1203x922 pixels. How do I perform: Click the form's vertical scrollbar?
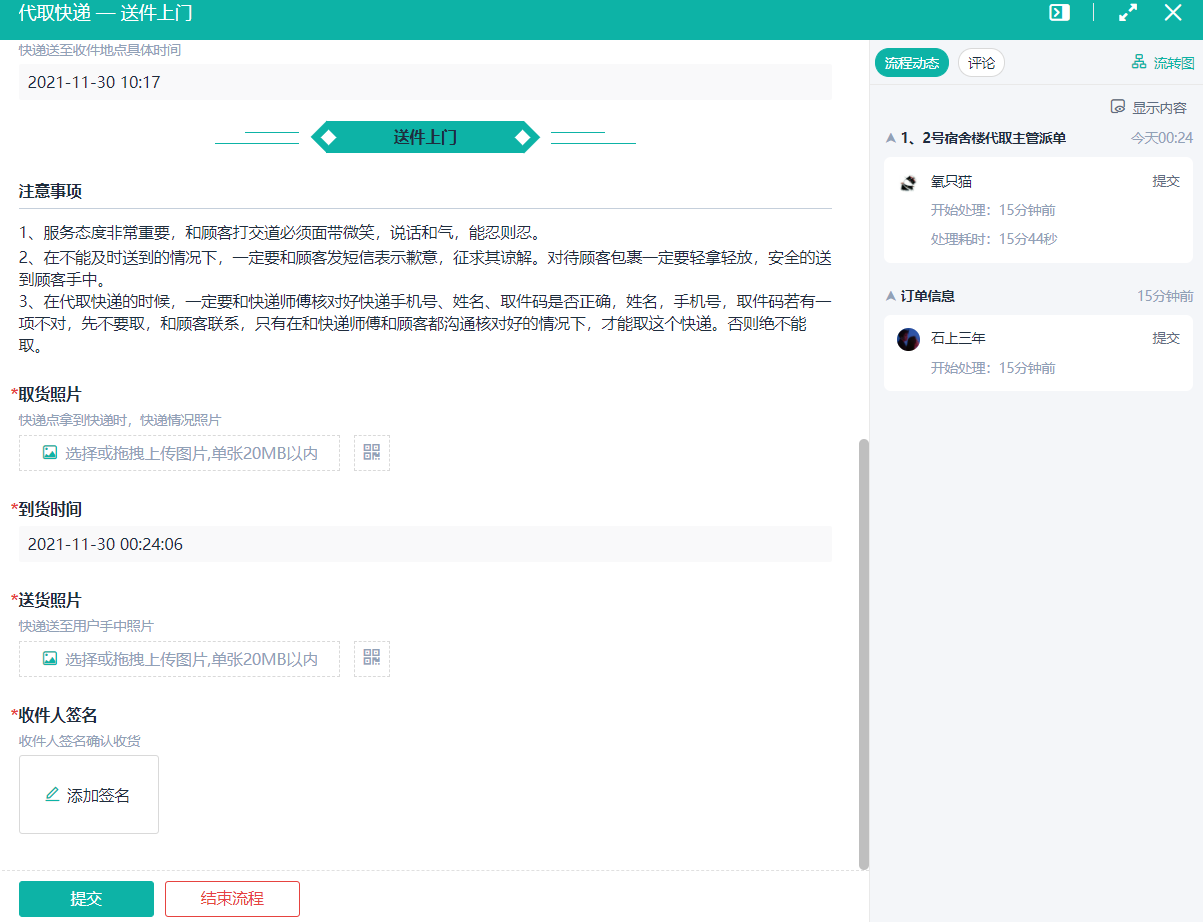[864, 650]
